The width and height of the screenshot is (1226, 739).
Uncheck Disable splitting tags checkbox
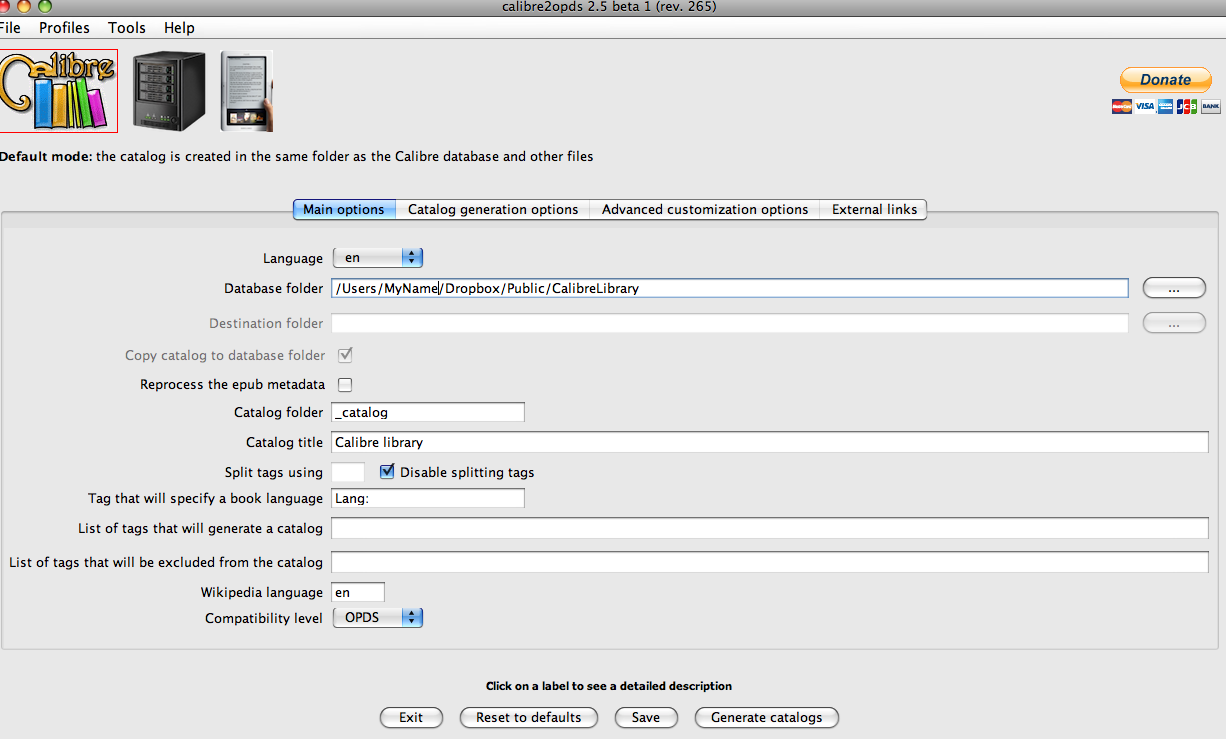(387, 472)
